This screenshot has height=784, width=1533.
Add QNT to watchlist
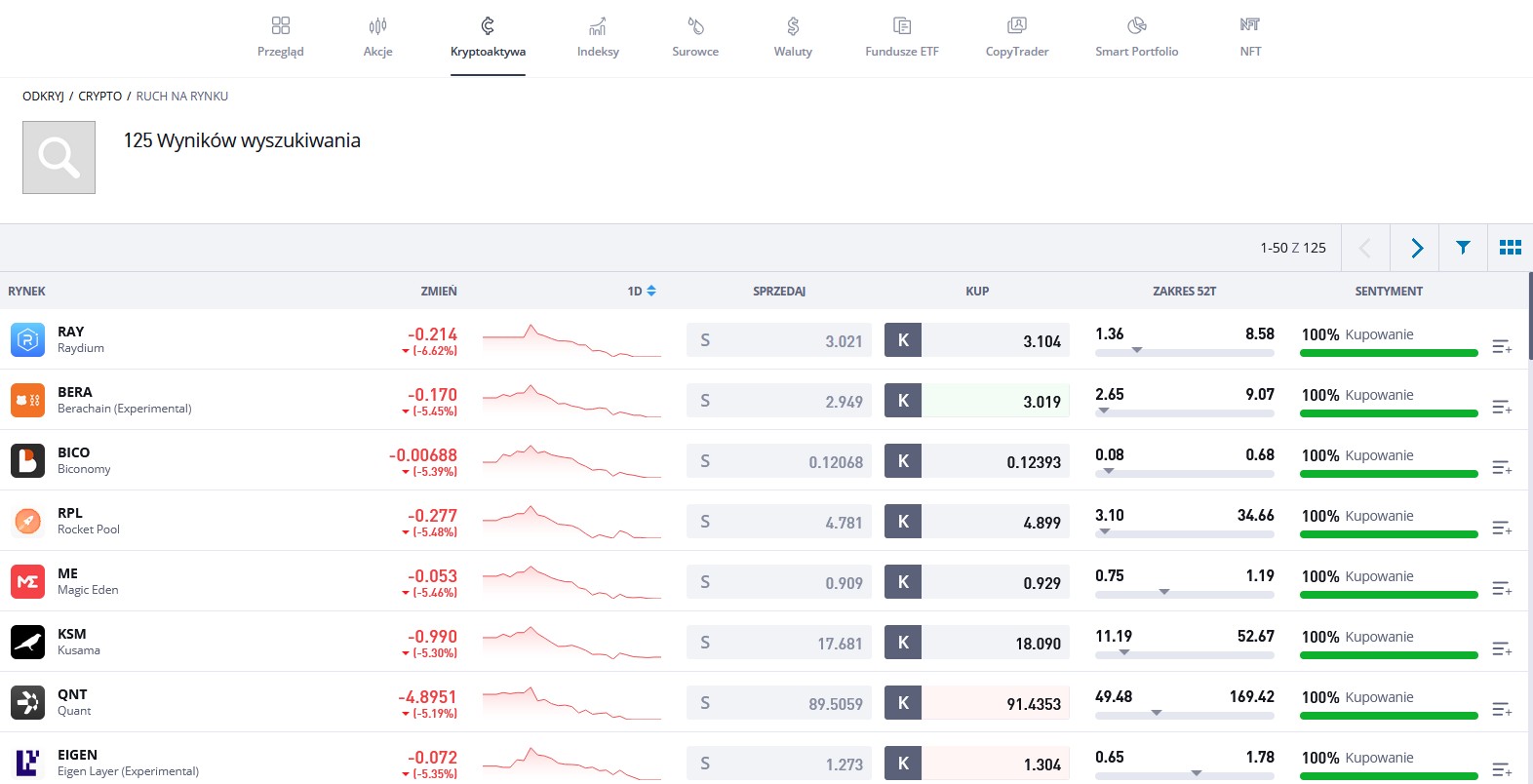[1502, 709]
